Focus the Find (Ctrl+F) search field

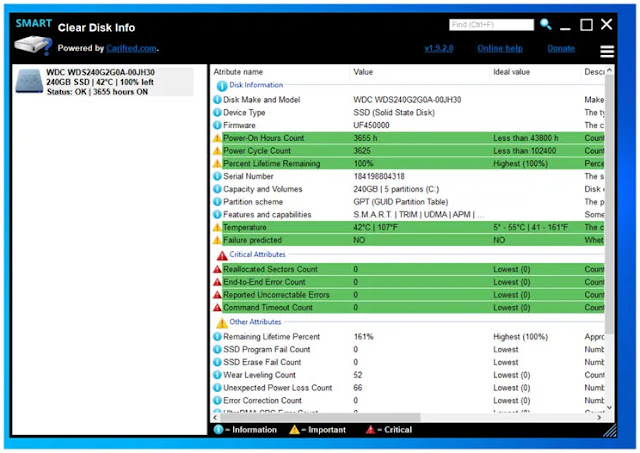[491, 25]
